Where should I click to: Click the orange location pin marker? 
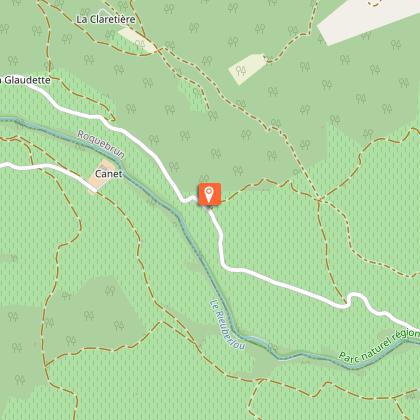tap(209, 194)
